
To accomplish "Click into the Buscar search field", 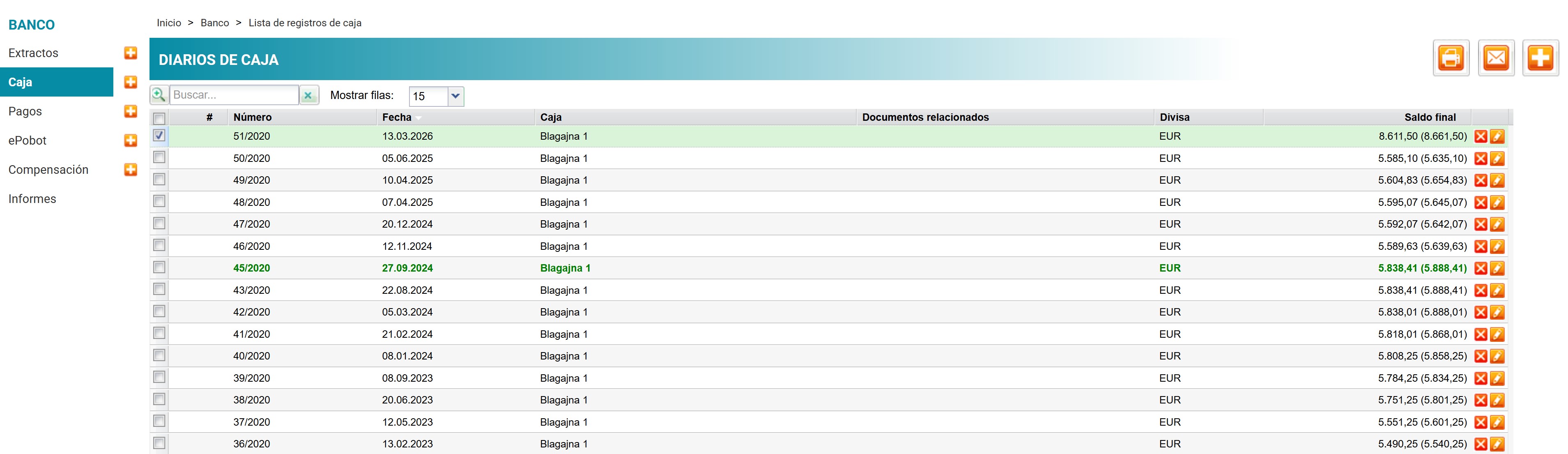I will coord(235,95).
